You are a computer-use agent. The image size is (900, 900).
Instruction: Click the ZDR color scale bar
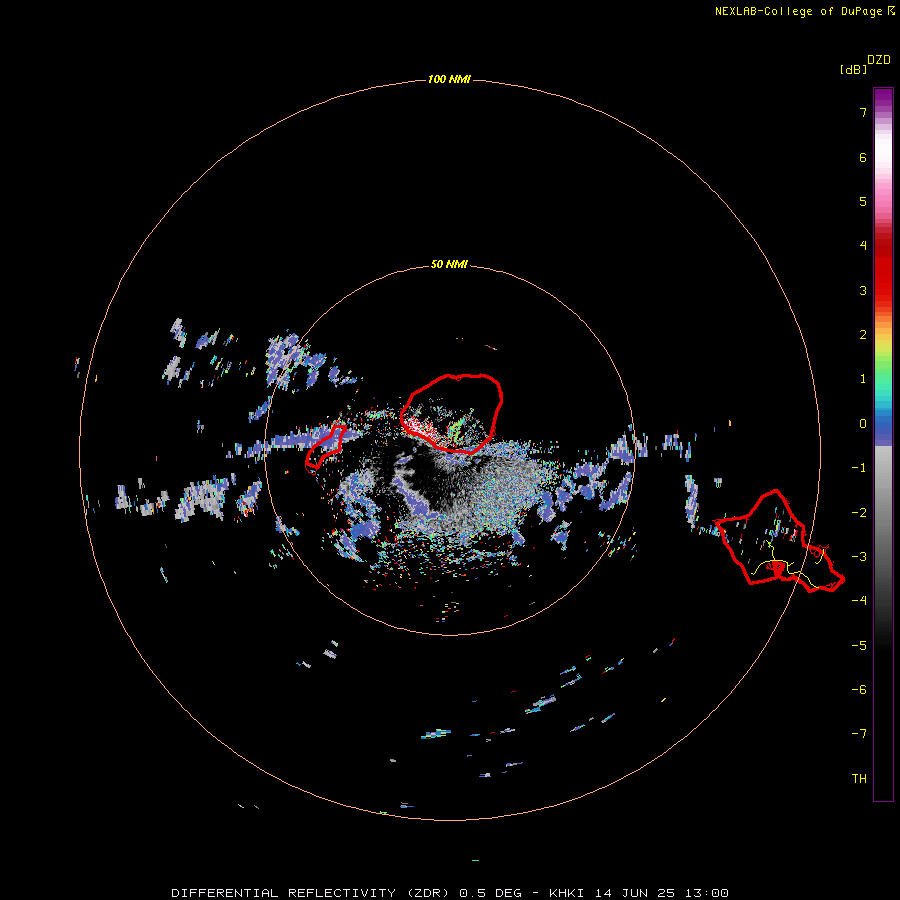coord(883,444)
